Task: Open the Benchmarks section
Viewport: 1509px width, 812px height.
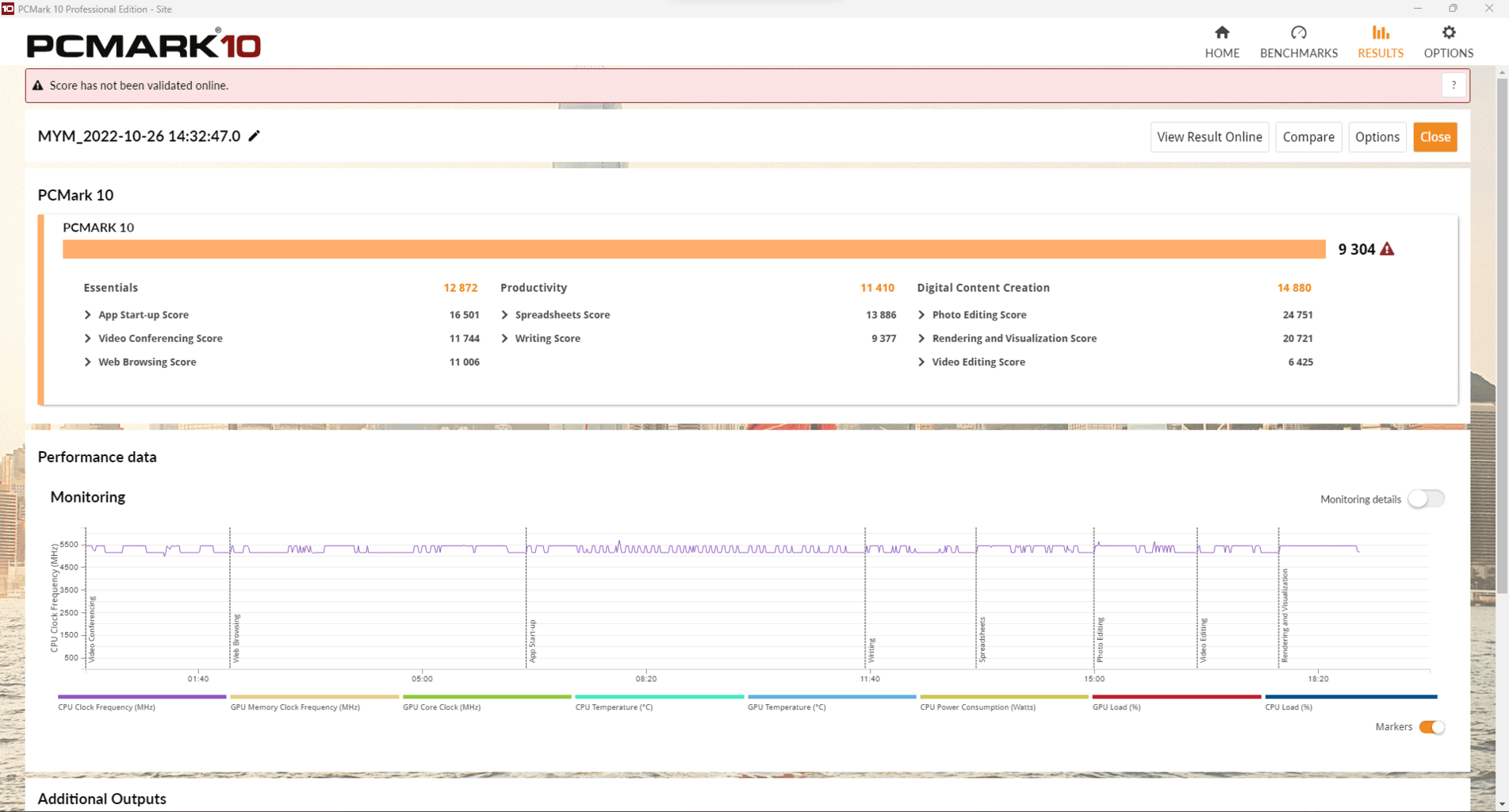Action: (1298, 42)
